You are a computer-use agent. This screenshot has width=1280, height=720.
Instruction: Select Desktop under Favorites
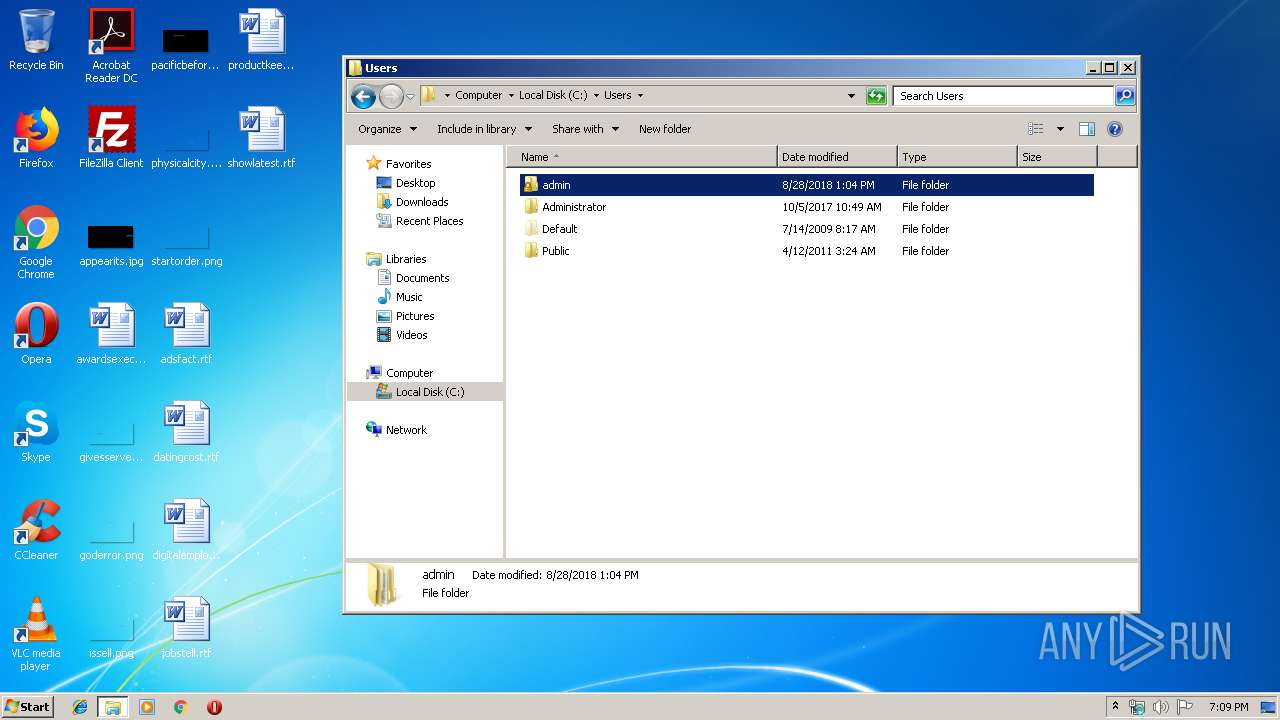(415, 183)
